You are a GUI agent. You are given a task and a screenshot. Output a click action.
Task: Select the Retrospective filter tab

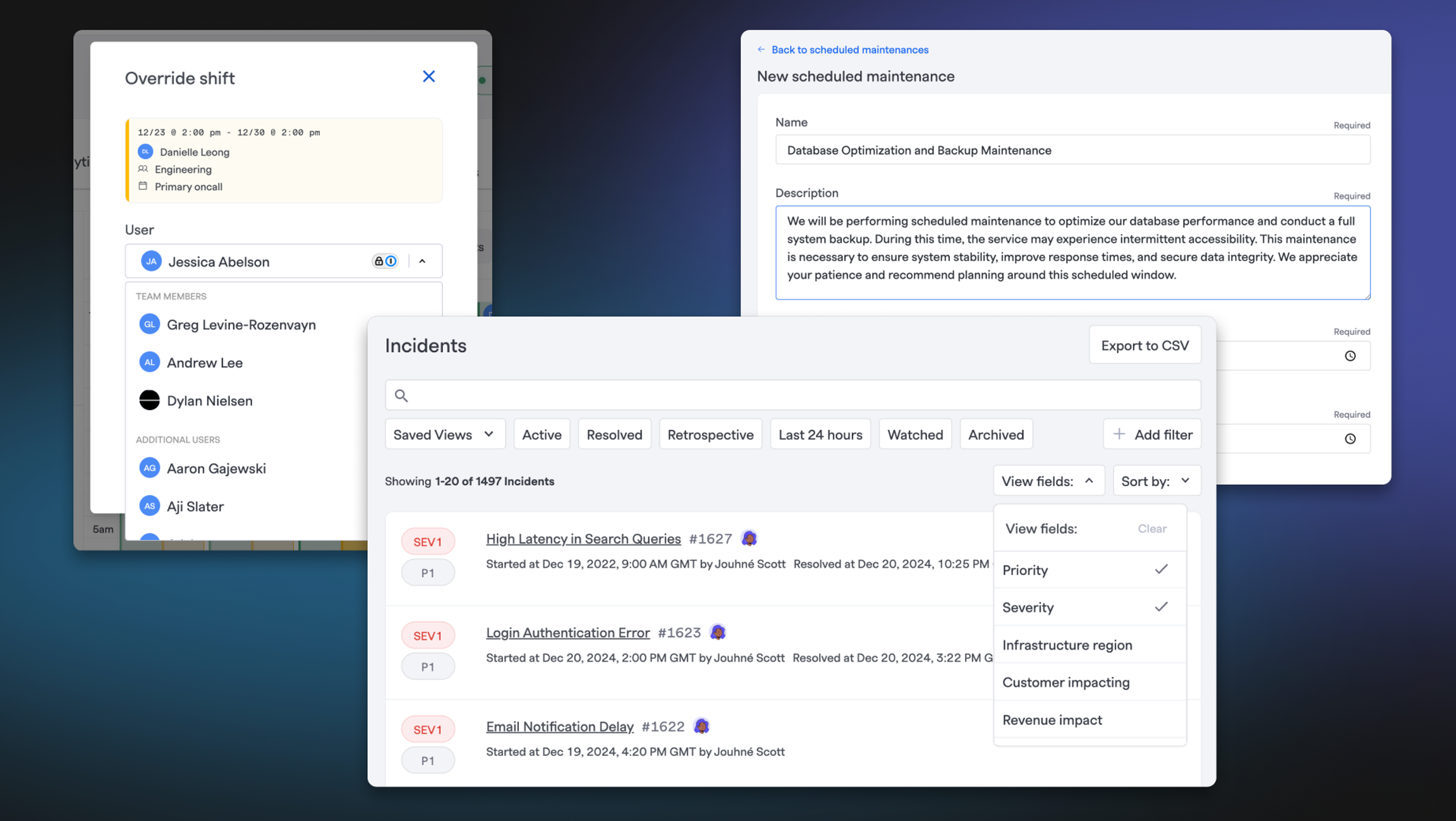710,434
